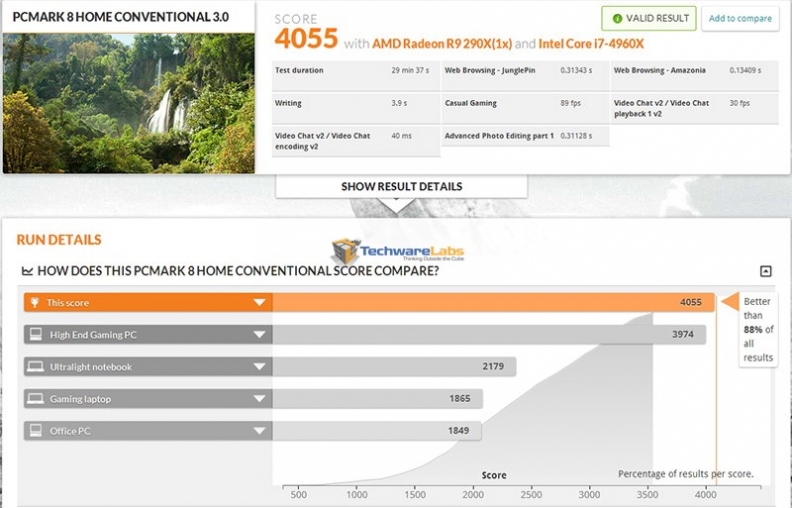Expand the Ultralight notebook dropdown arrow
This screenshot has width=792, height=508.
[x=260, y=367]
